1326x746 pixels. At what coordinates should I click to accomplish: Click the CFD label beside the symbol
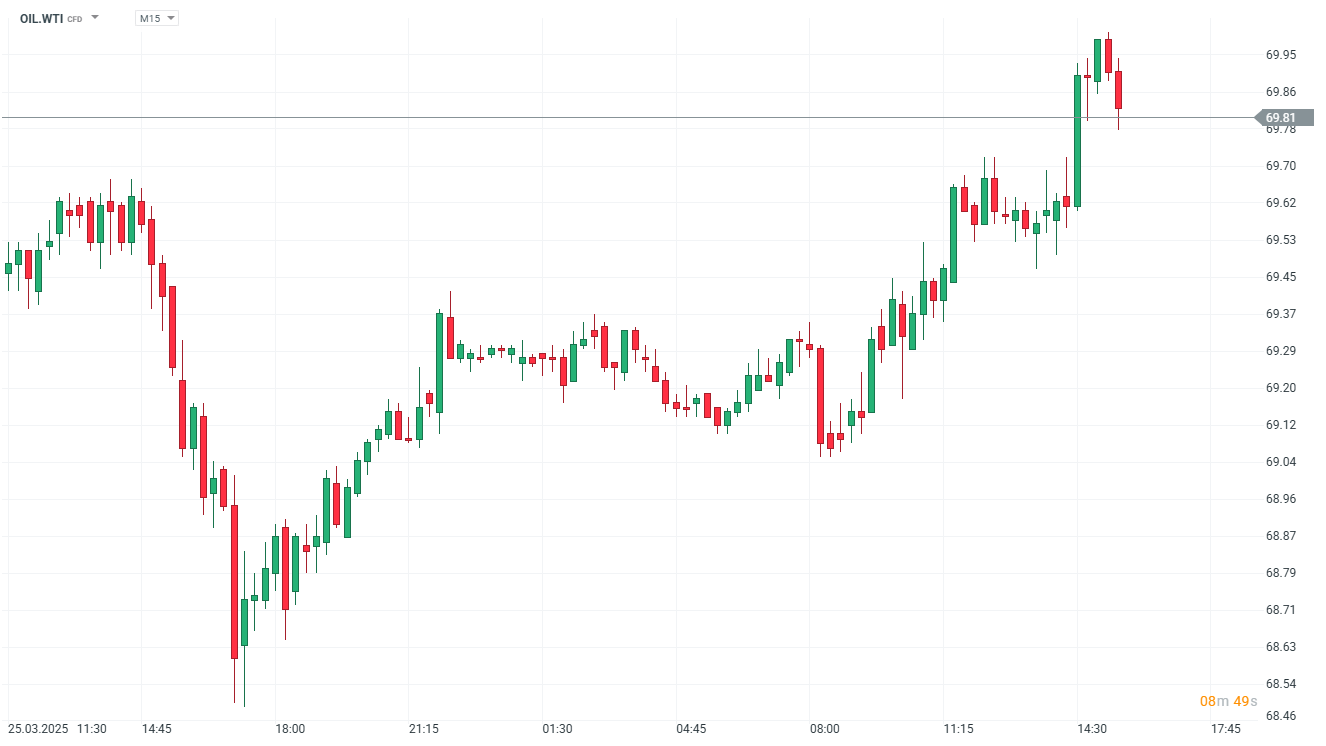coord(75,19)
